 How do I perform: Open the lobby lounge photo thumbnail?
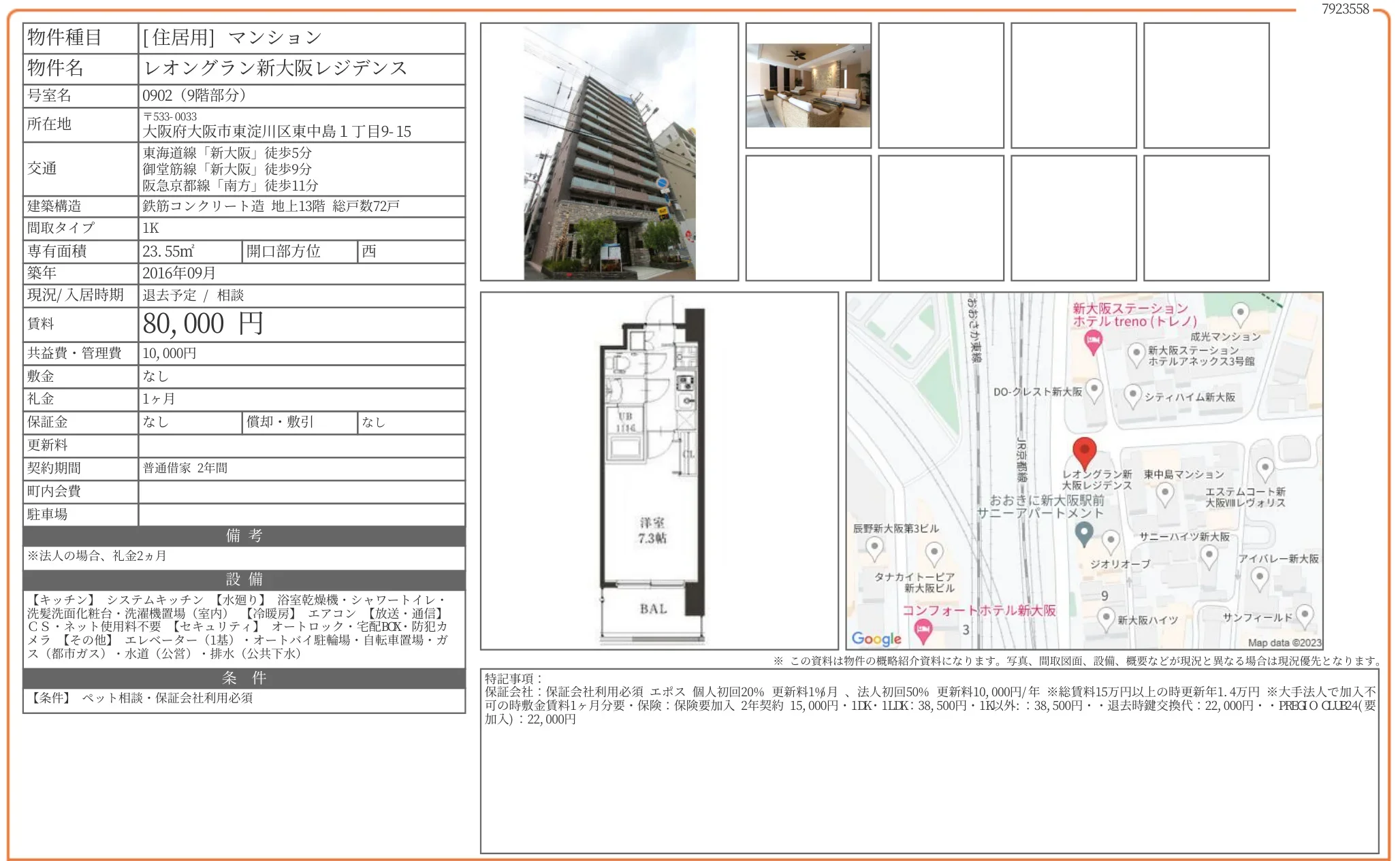(x=808, y=86)
